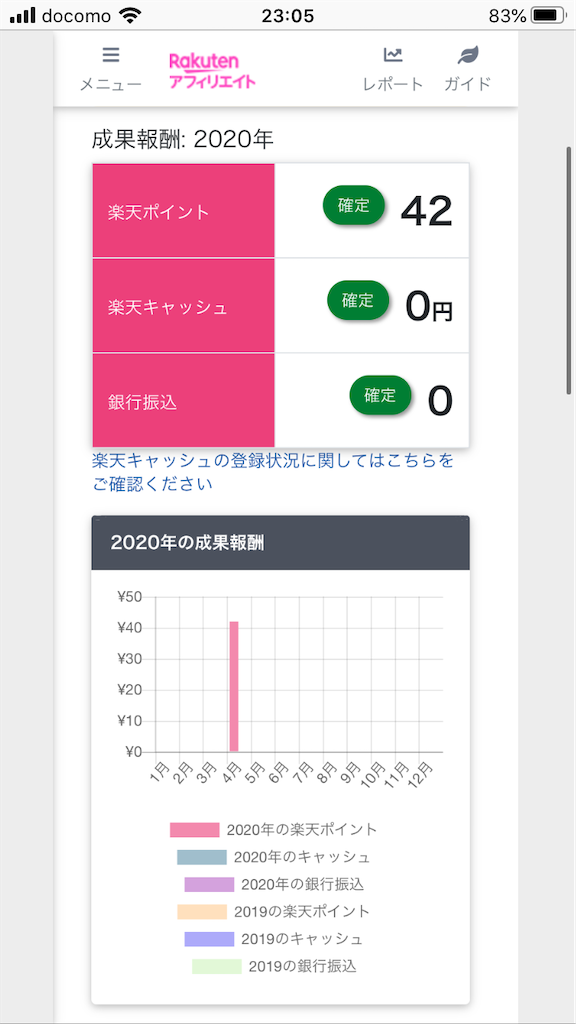Toggle the 2020年の楽天ポイント legend swatch
Screen dimensions: 576x1024
click(194, 830)
